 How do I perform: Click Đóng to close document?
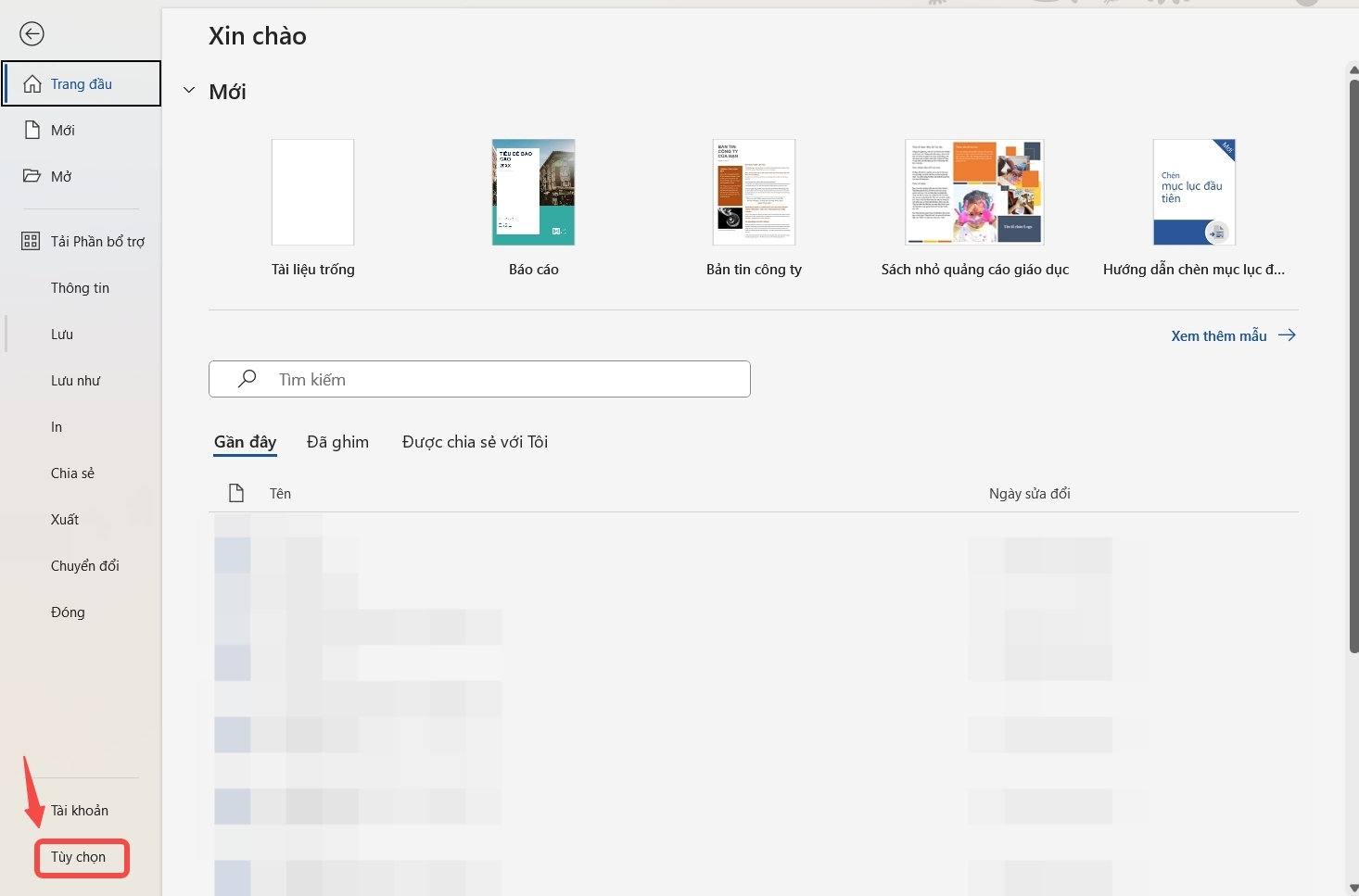pyautogui.click(x=68, y=612)
